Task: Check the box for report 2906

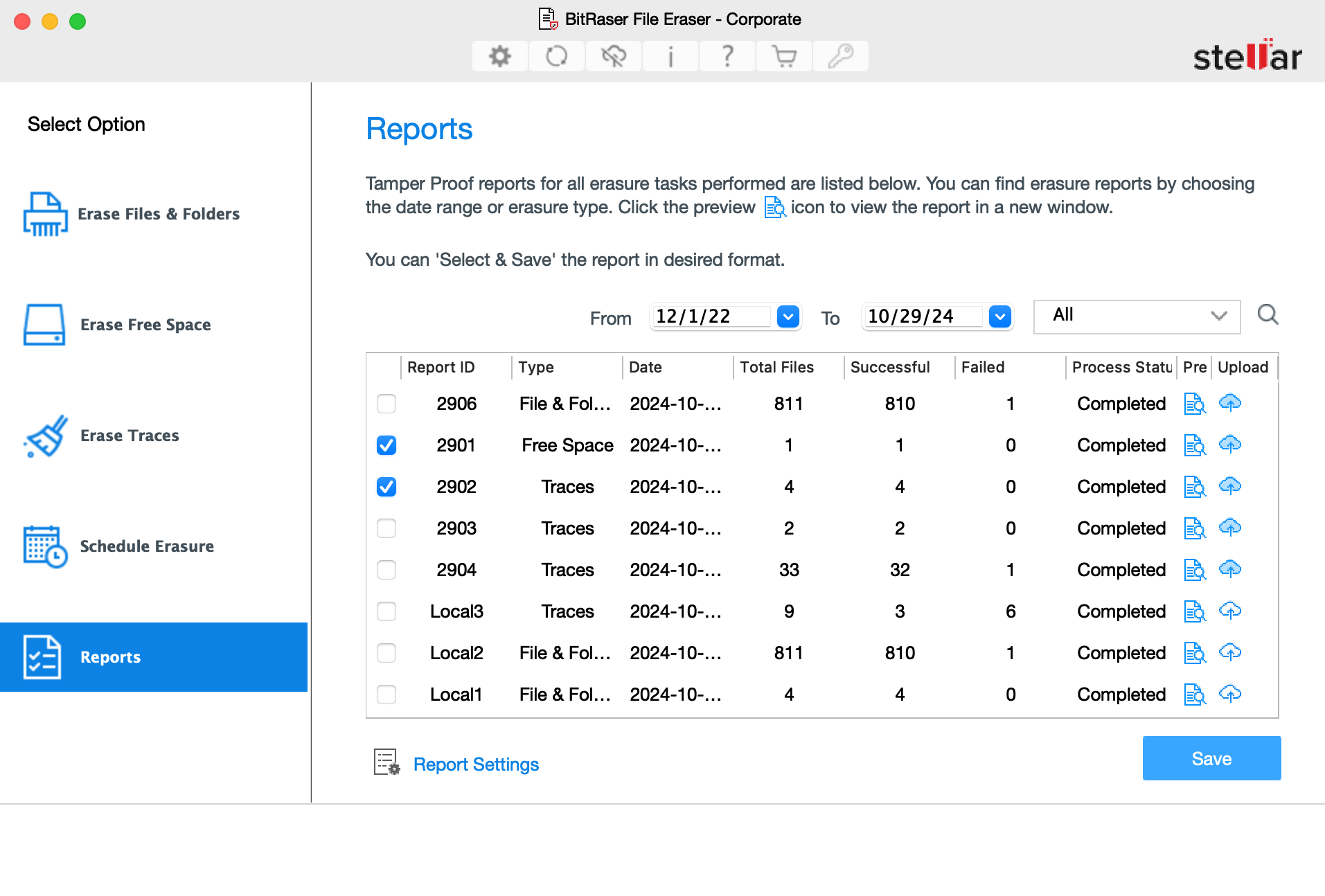Action: [x=386, y=404]
